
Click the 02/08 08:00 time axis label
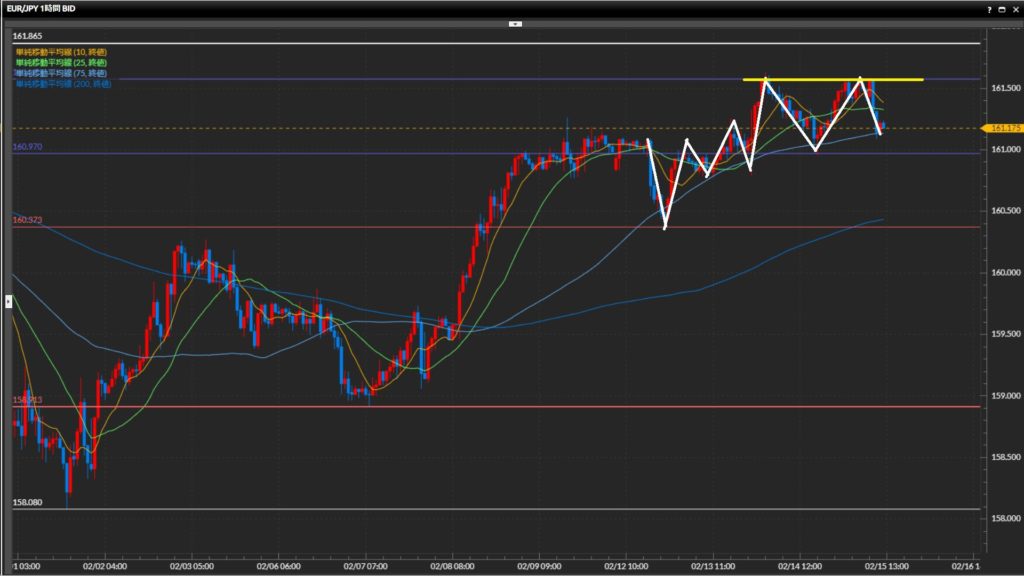pos(455,564)
